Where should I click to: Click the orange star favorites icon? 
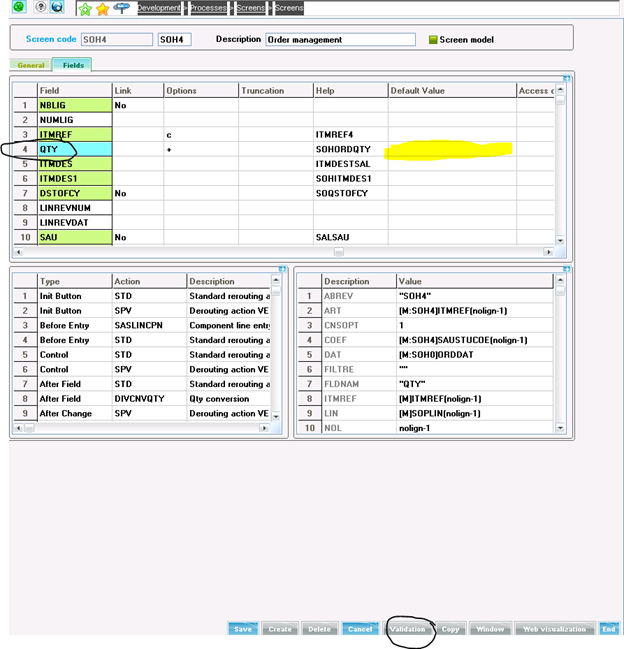[x=102, y=9]
